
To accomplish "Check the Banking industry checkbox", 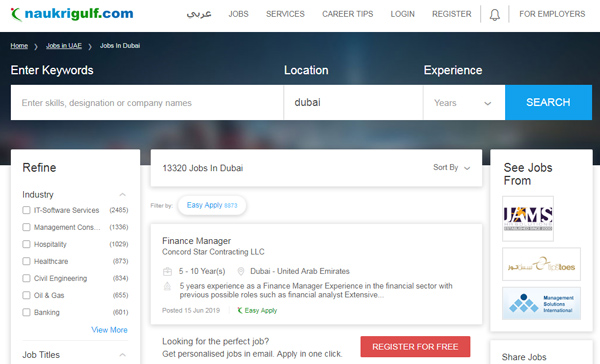I will coord(26,312).
